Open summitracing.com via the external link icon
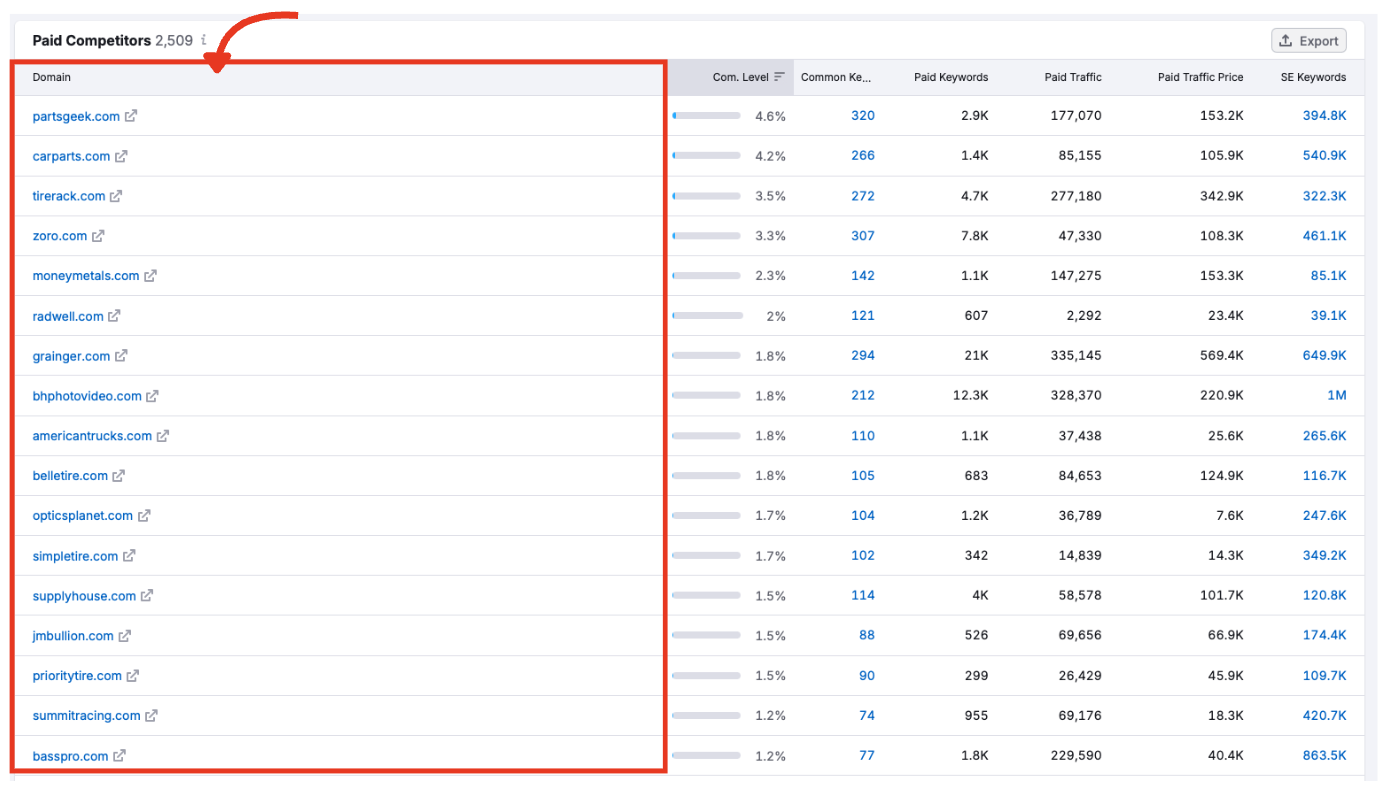The width and height of the screenshot is (1388, 785). pos(153,716)
